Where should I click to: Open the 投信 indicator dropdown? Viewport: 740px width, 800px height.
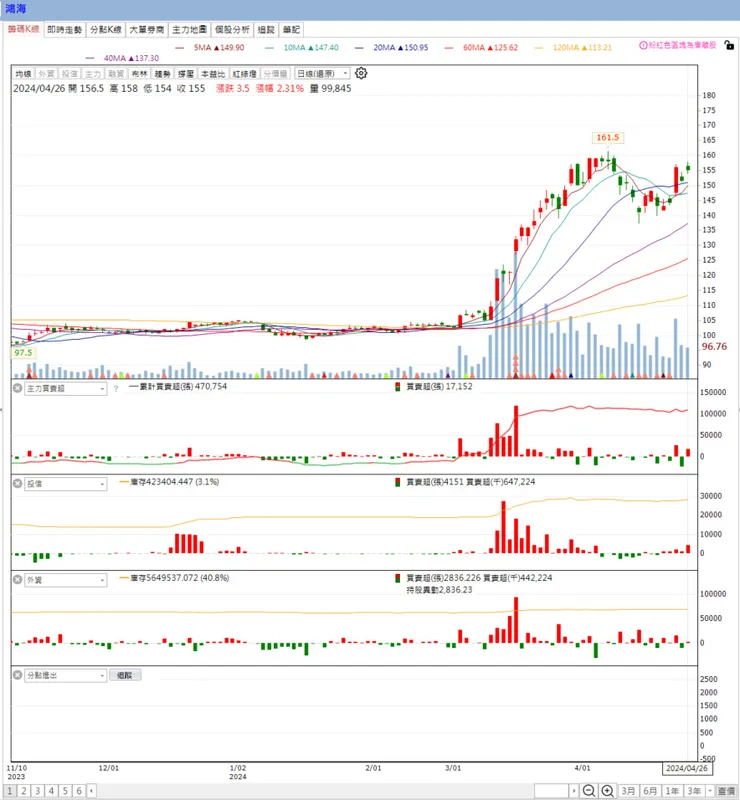(66, 484)
